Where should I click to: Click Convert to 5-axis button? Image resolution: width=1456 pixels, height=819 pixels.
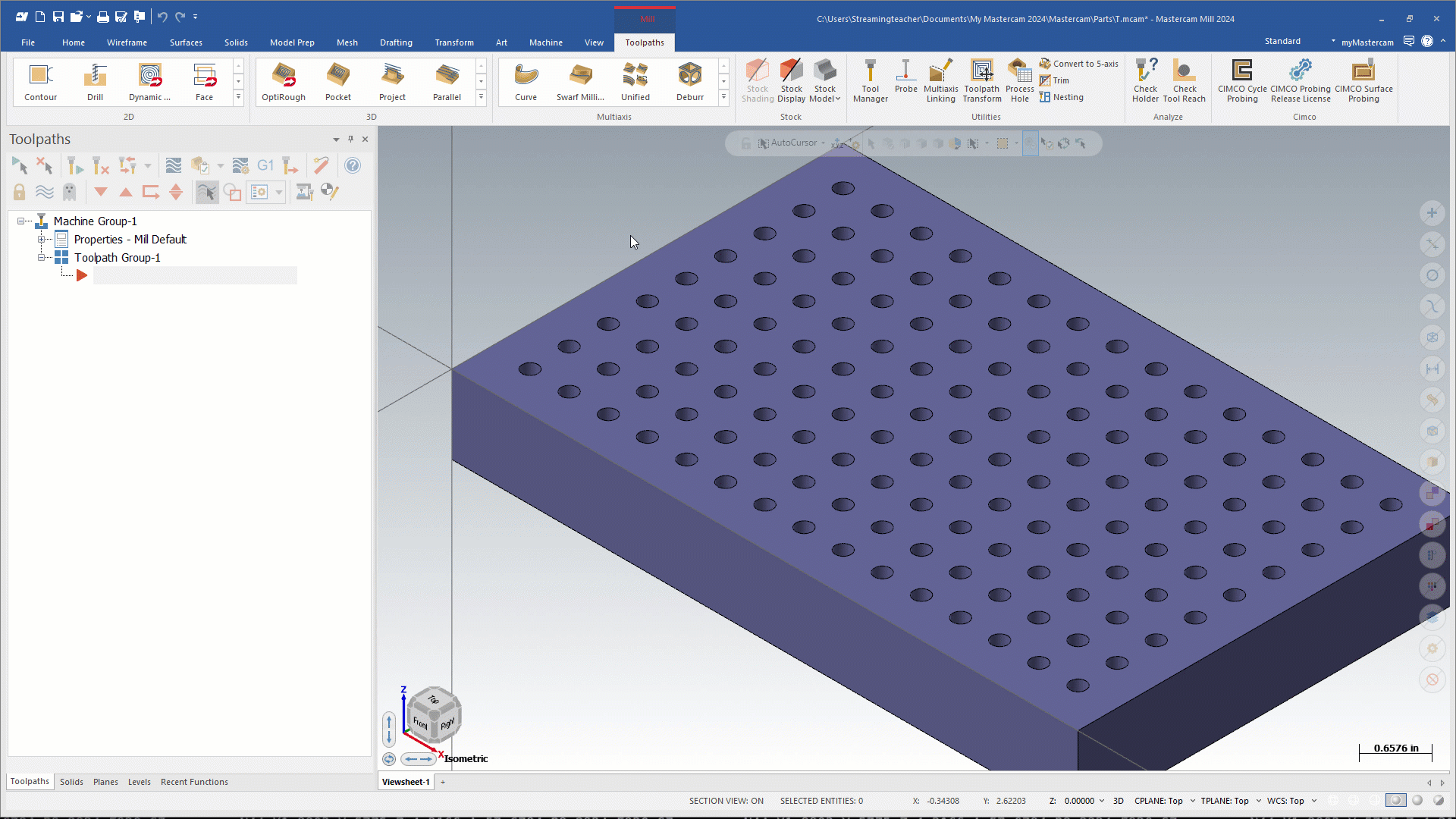(1078, 64)
